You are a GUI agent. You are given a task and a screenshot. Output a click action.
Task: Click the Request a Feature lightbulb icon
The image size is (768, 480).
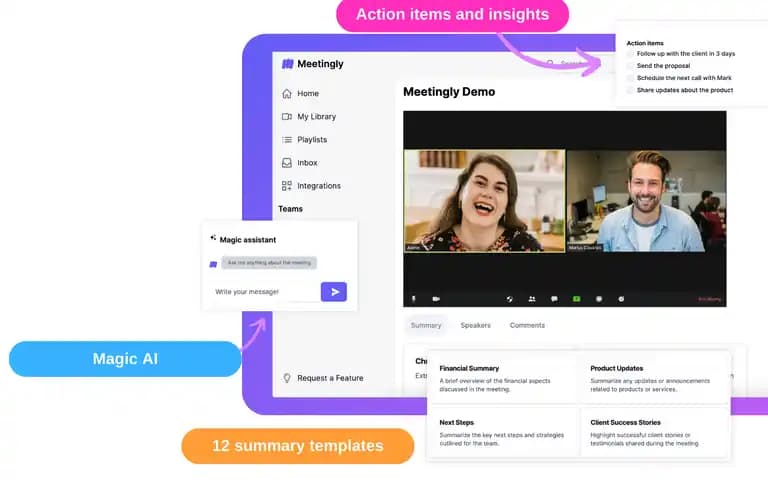click(x=287, y=378)
